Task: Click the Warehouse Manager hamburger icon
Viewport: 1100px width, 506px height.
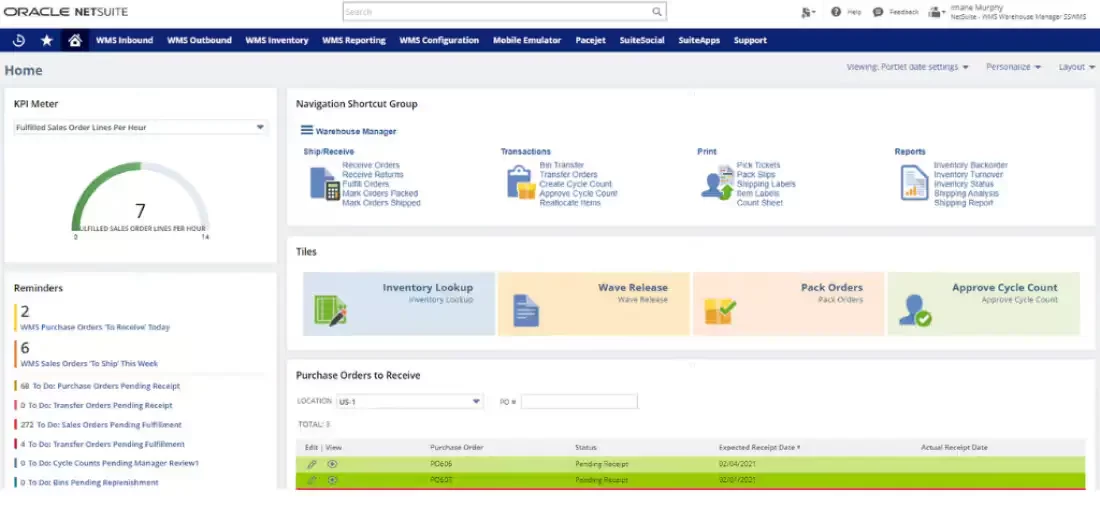Action: [x=307, y=130]
